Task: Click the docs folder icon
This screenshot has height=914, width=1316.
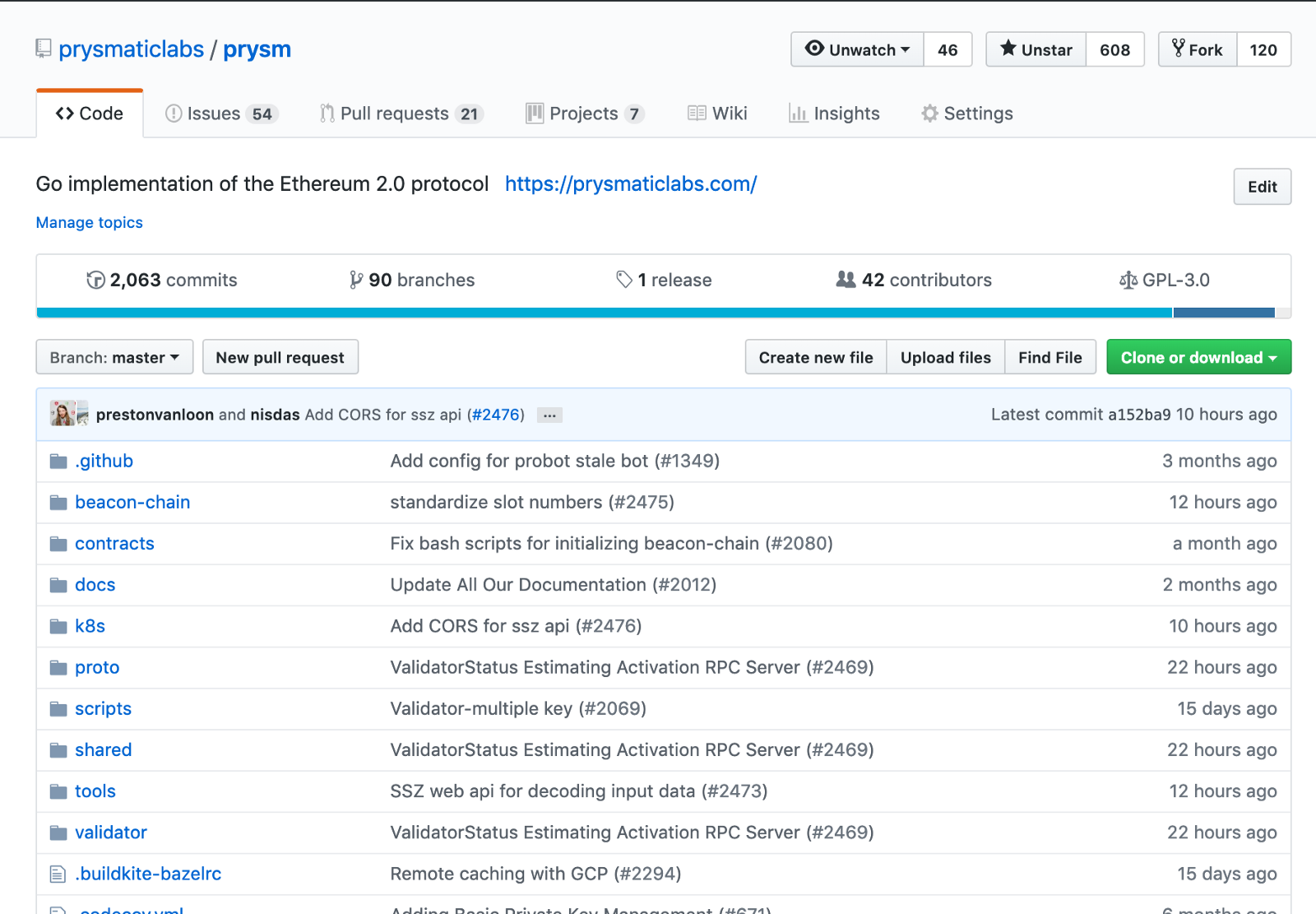Action: (x=58, y=585)
